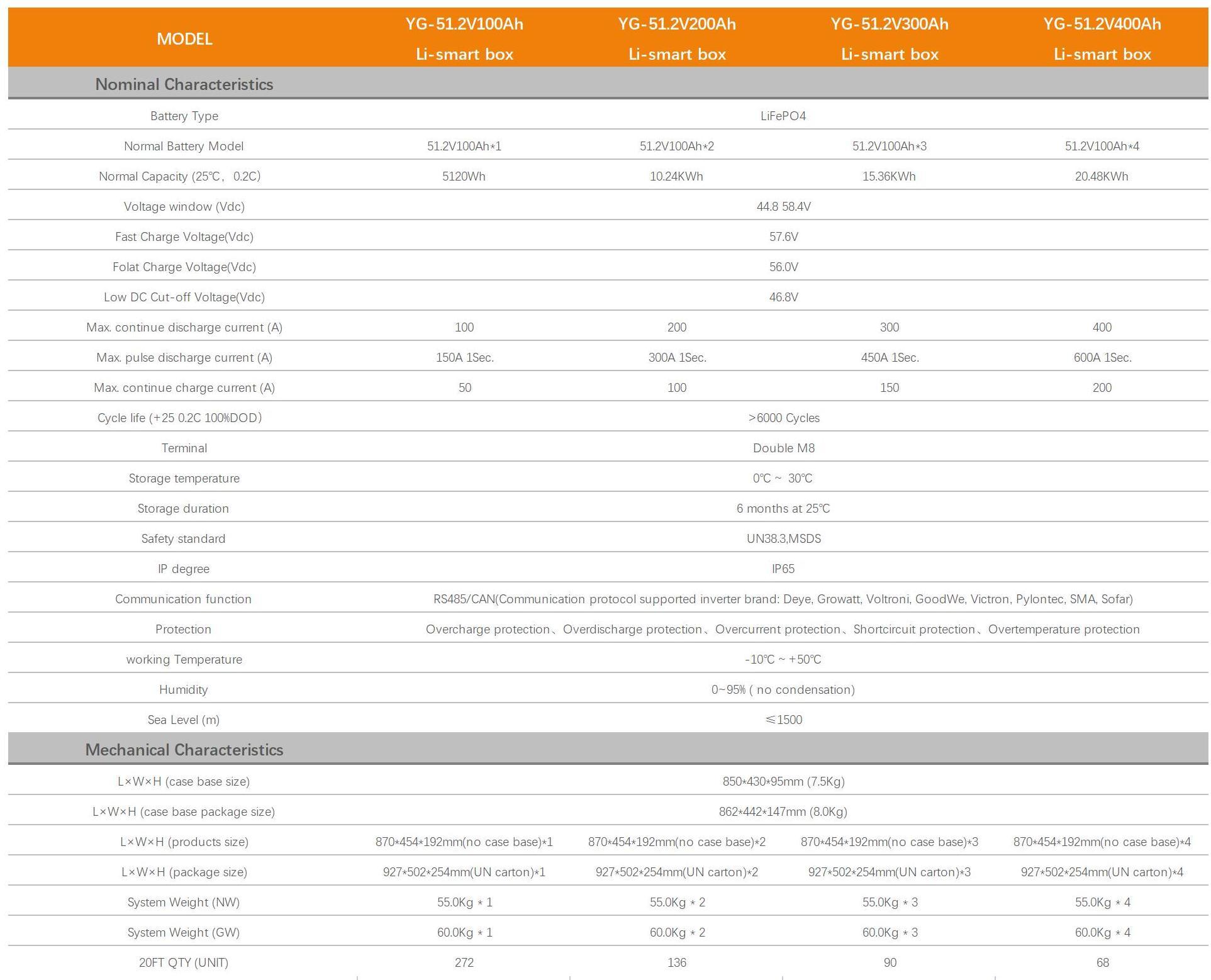Select the 20.48KWh capacity value
1211x980 pixels.
click(x=1102, y=176)
